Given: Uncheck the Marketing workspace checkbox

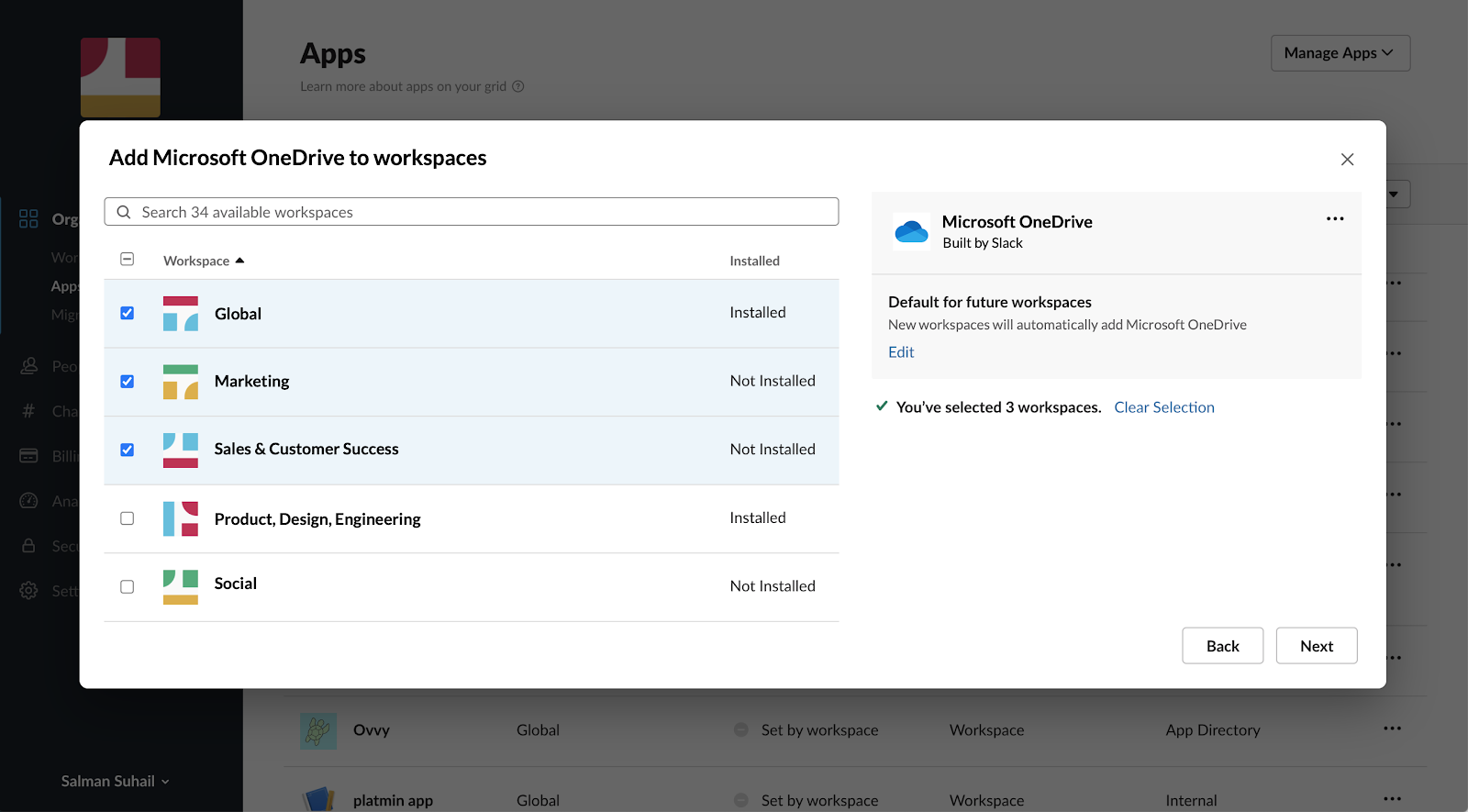Looking at the screenshot, I should (x=128, y=382).
